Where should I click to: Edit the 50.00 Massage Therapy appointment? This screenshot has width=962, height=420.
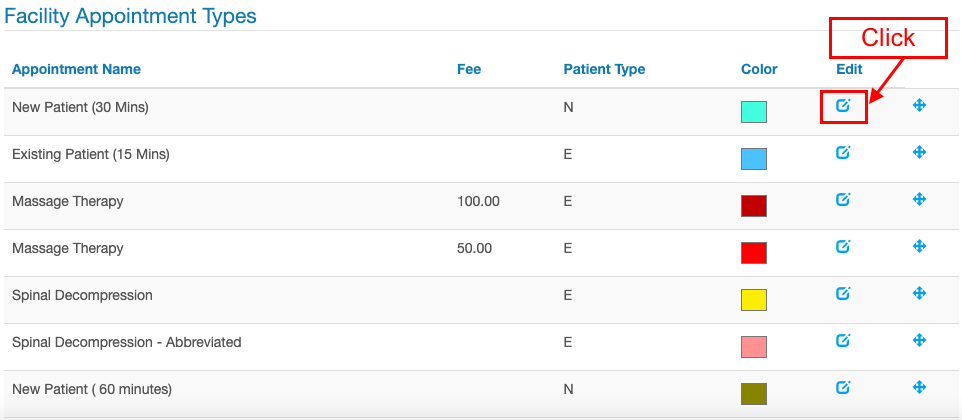click(x=843, y=246)
